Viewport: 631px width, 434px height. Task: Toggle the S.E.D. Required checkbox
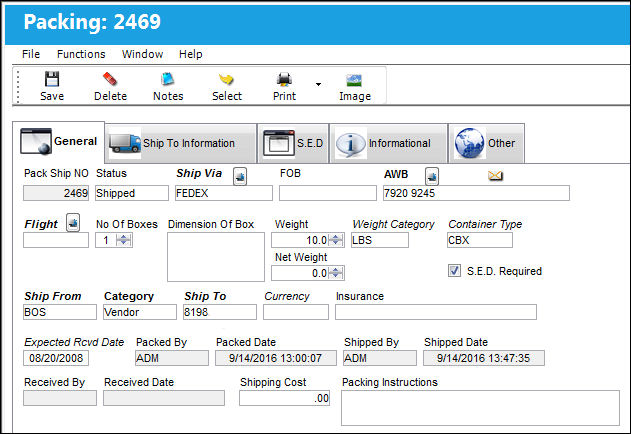pyautogui.click(x=454, y=271)
